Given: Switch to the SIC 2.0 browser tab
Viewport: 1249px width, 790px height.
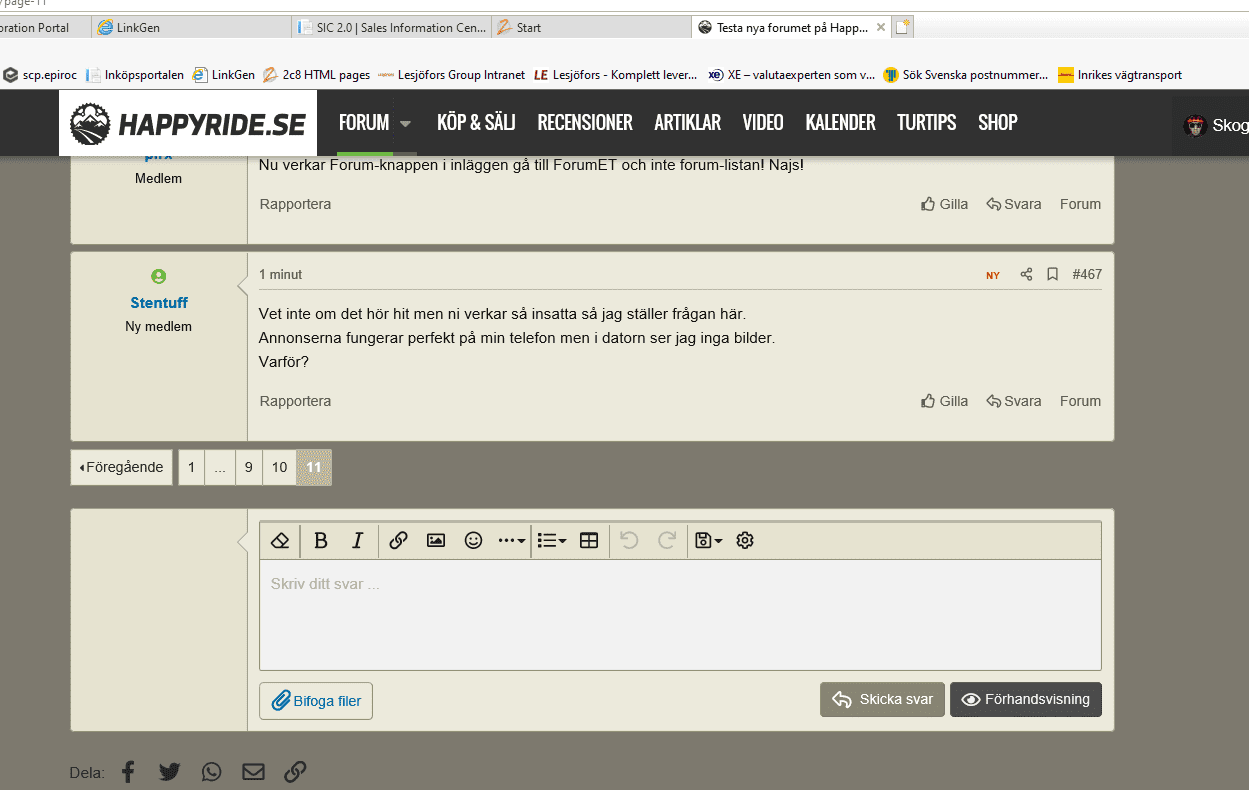Looking at the screenshot, I should click(391, 28).
